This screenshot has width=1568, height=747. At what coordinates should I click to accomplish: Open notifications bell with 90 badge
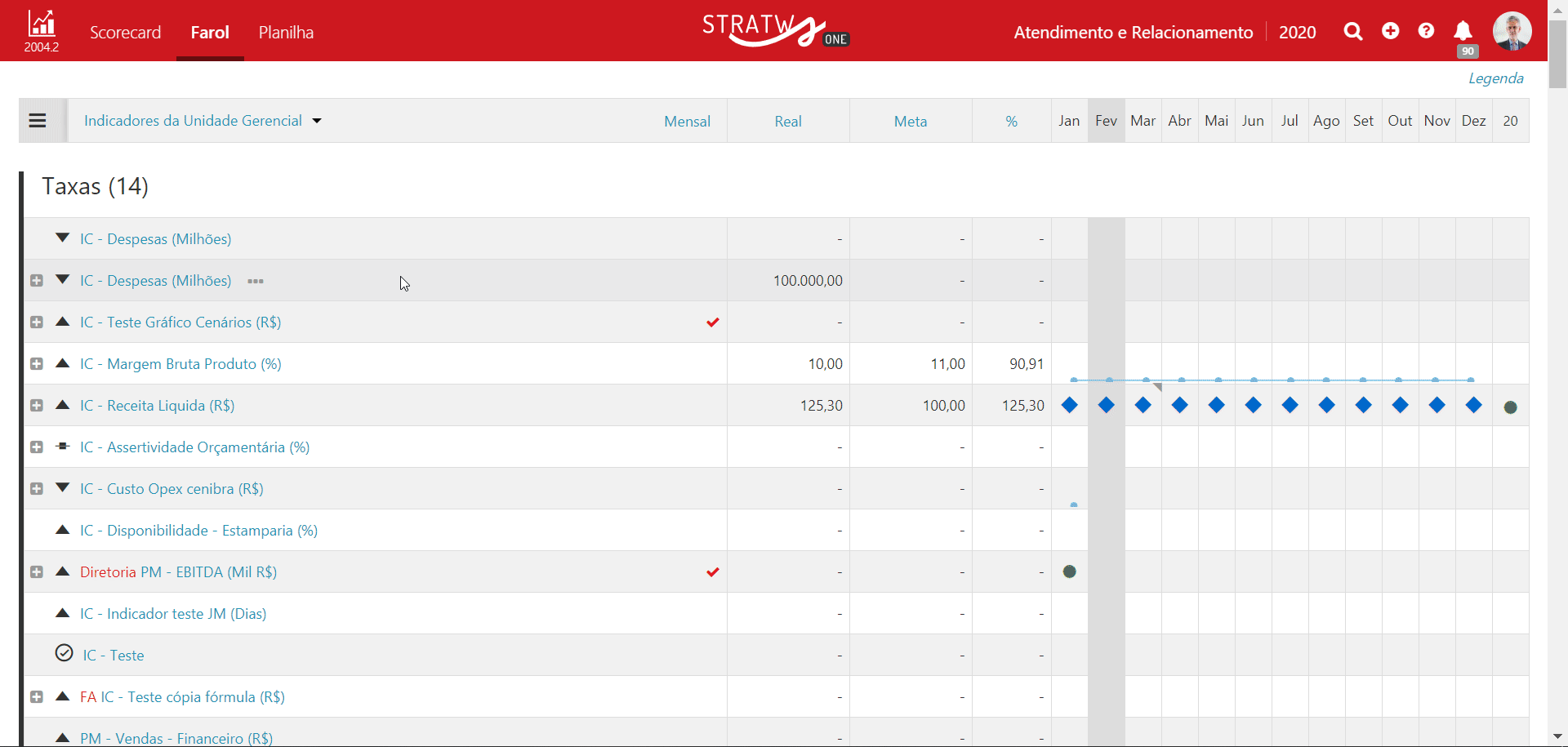point(1463,32)
